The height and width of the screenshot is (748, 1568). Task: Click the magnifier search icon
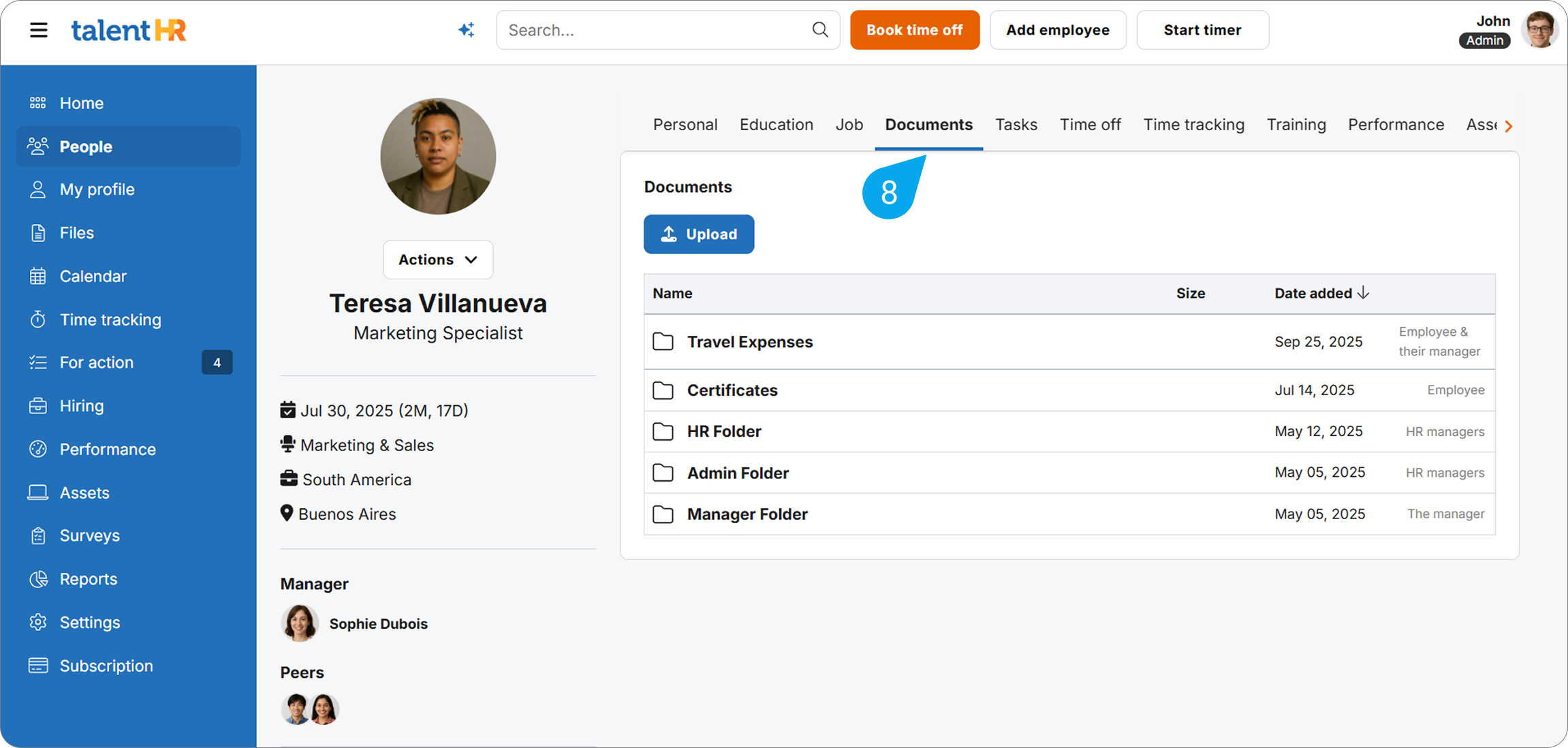(820, 30)
